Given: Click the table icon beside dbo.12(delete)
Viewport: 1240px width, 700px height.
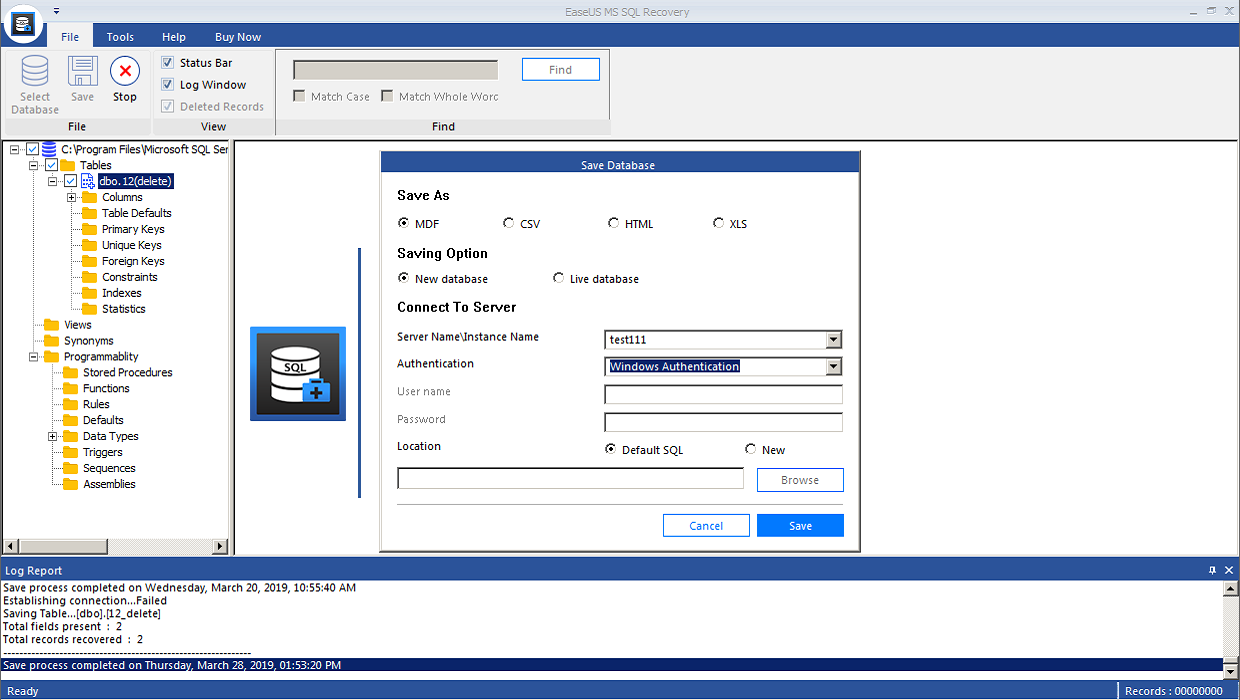Looking at the screenshot, I should tap(87, 181).
